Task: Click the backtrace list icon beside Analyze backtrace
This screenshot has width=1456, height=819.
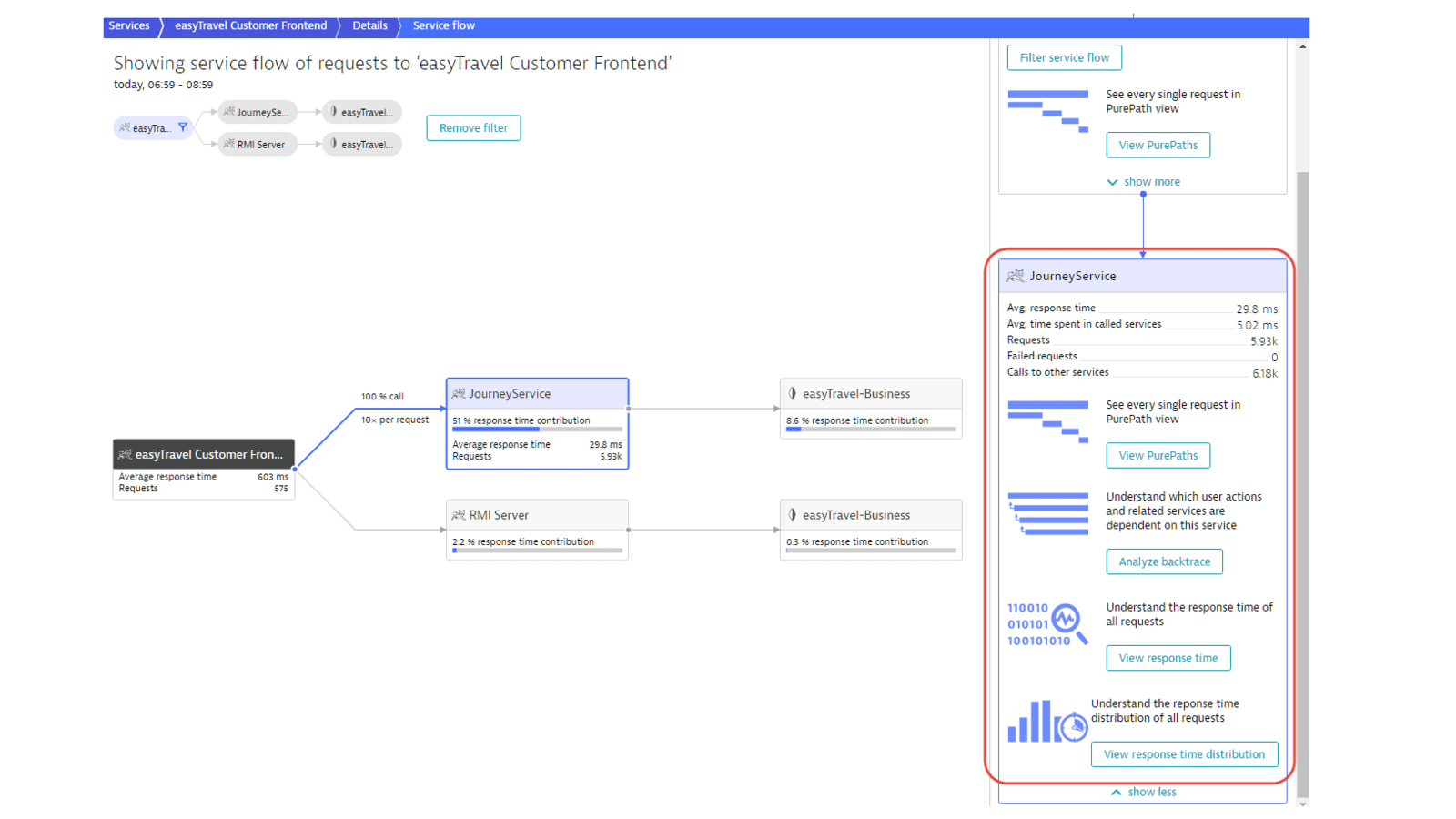Action: tap(1047, 512)
